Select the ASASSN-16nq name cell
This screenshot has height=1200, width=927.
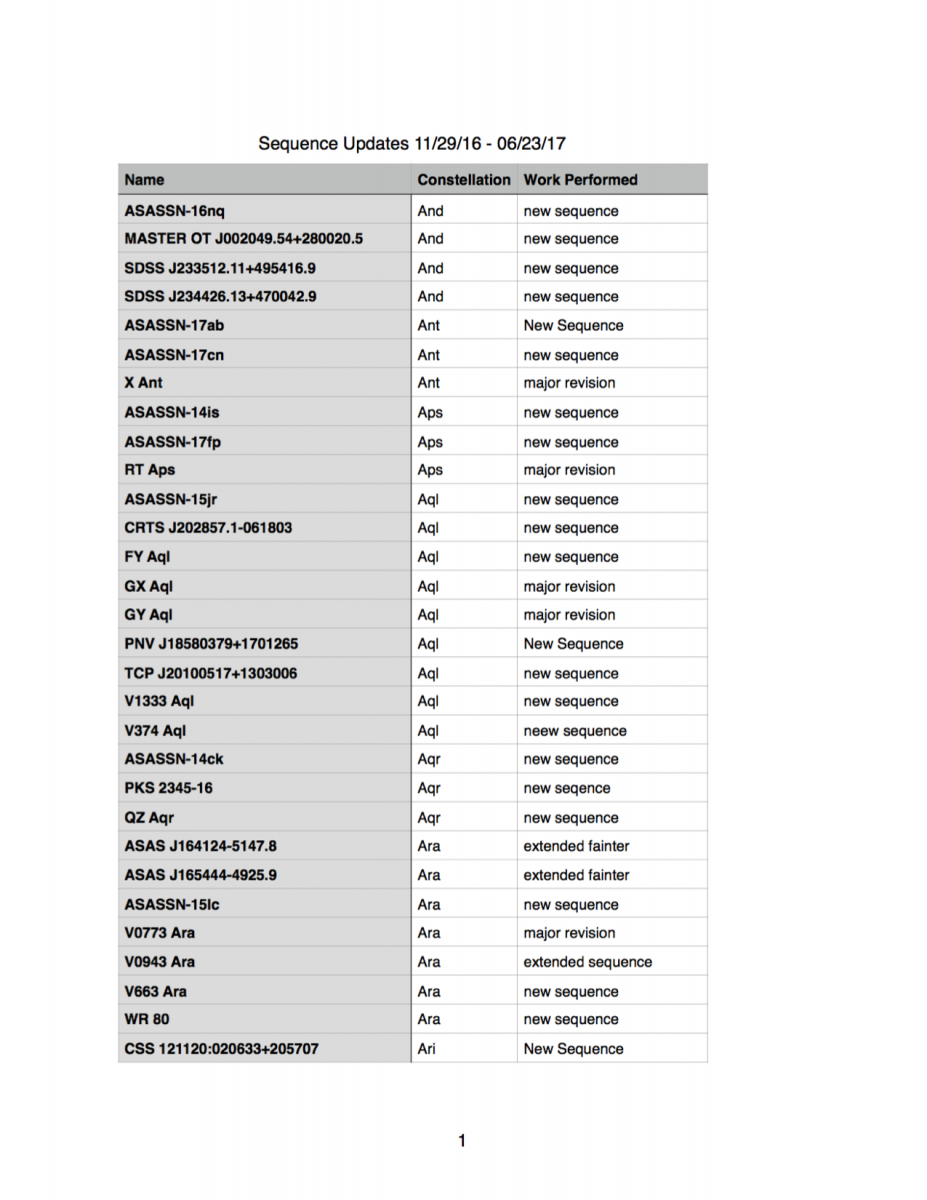point(174,211)
